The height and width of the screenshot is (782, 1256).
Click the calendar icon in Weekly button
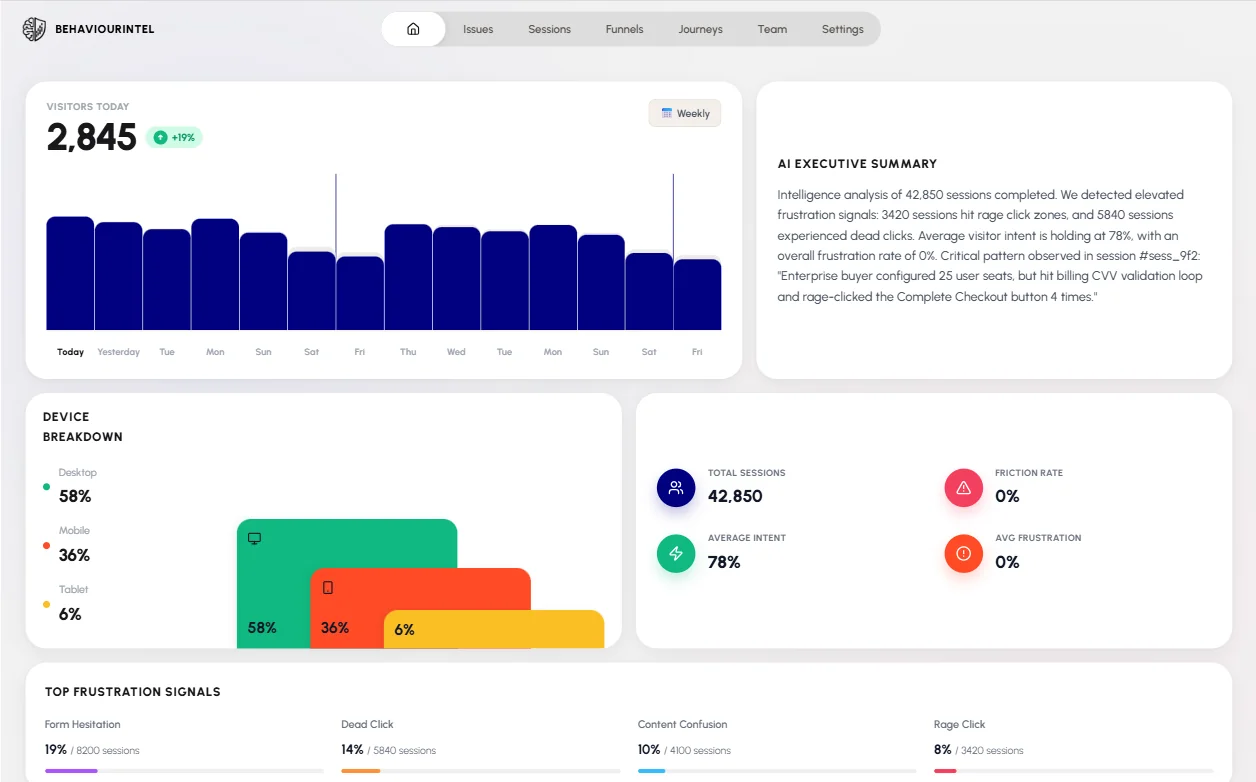667,113
